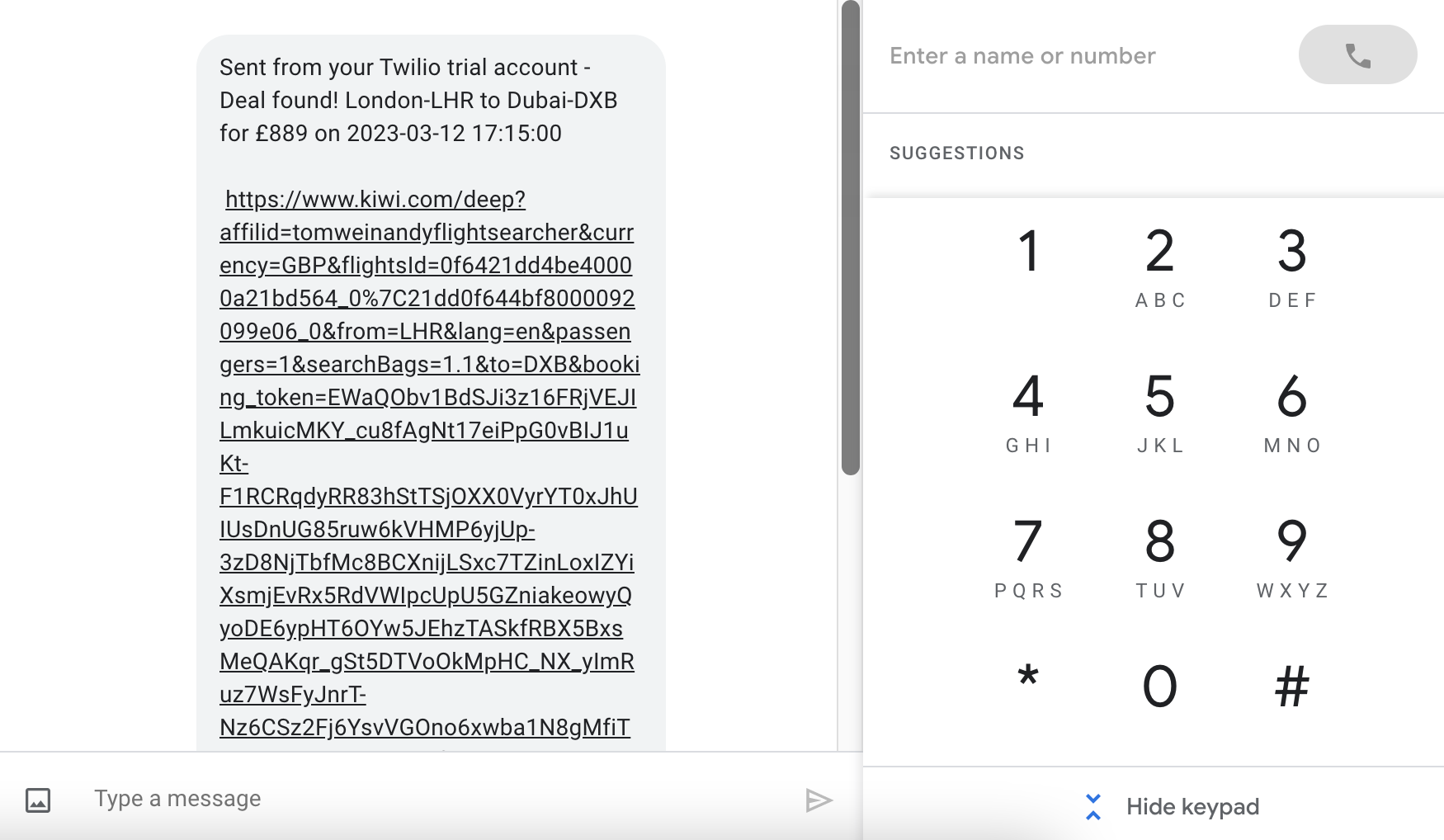Tap the star key on keypad
The width and height of the screenshot is (1444, 840).
[1028, 685]
